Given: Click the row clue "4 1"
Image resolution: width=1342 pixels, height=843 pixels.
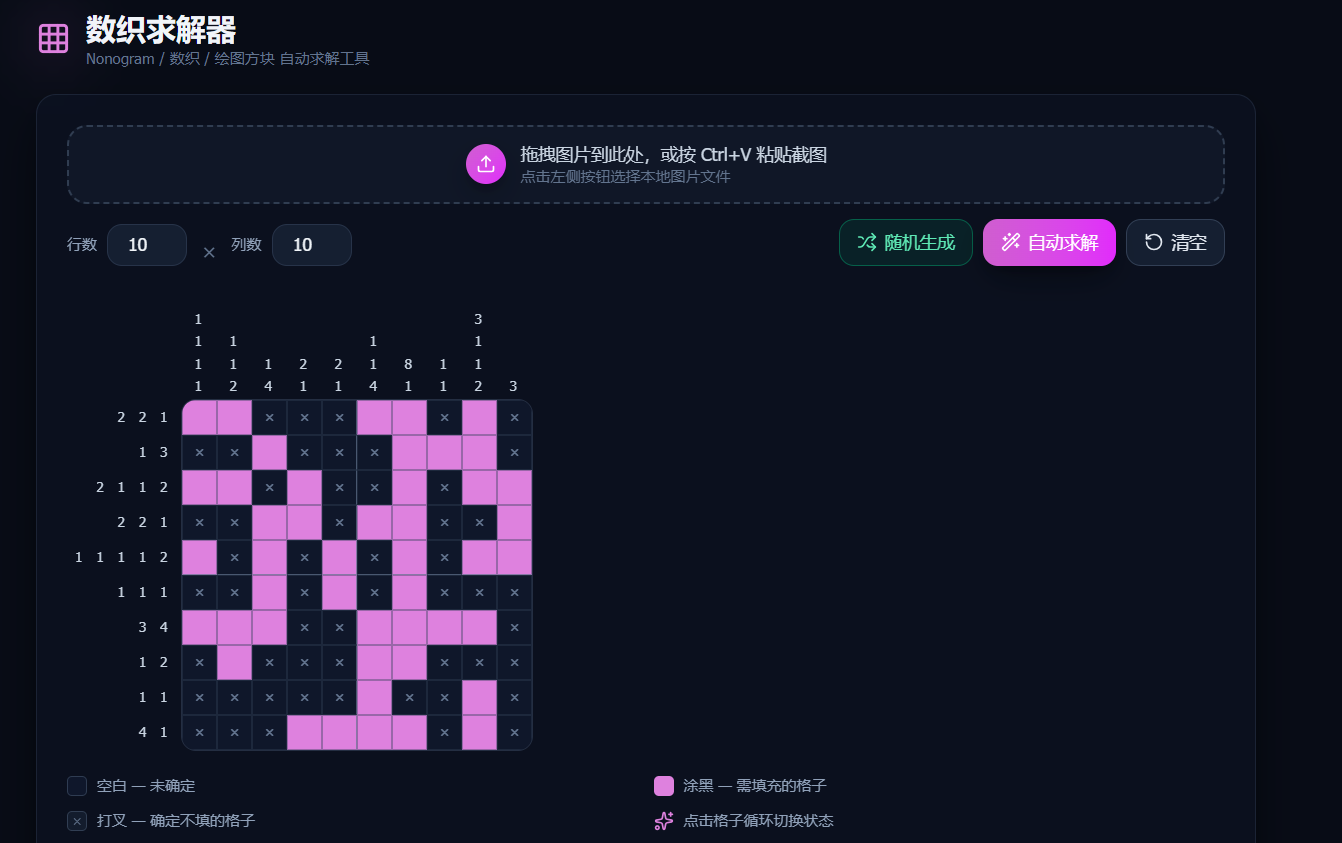Looking at the screenshot, I should click(153, 732).
